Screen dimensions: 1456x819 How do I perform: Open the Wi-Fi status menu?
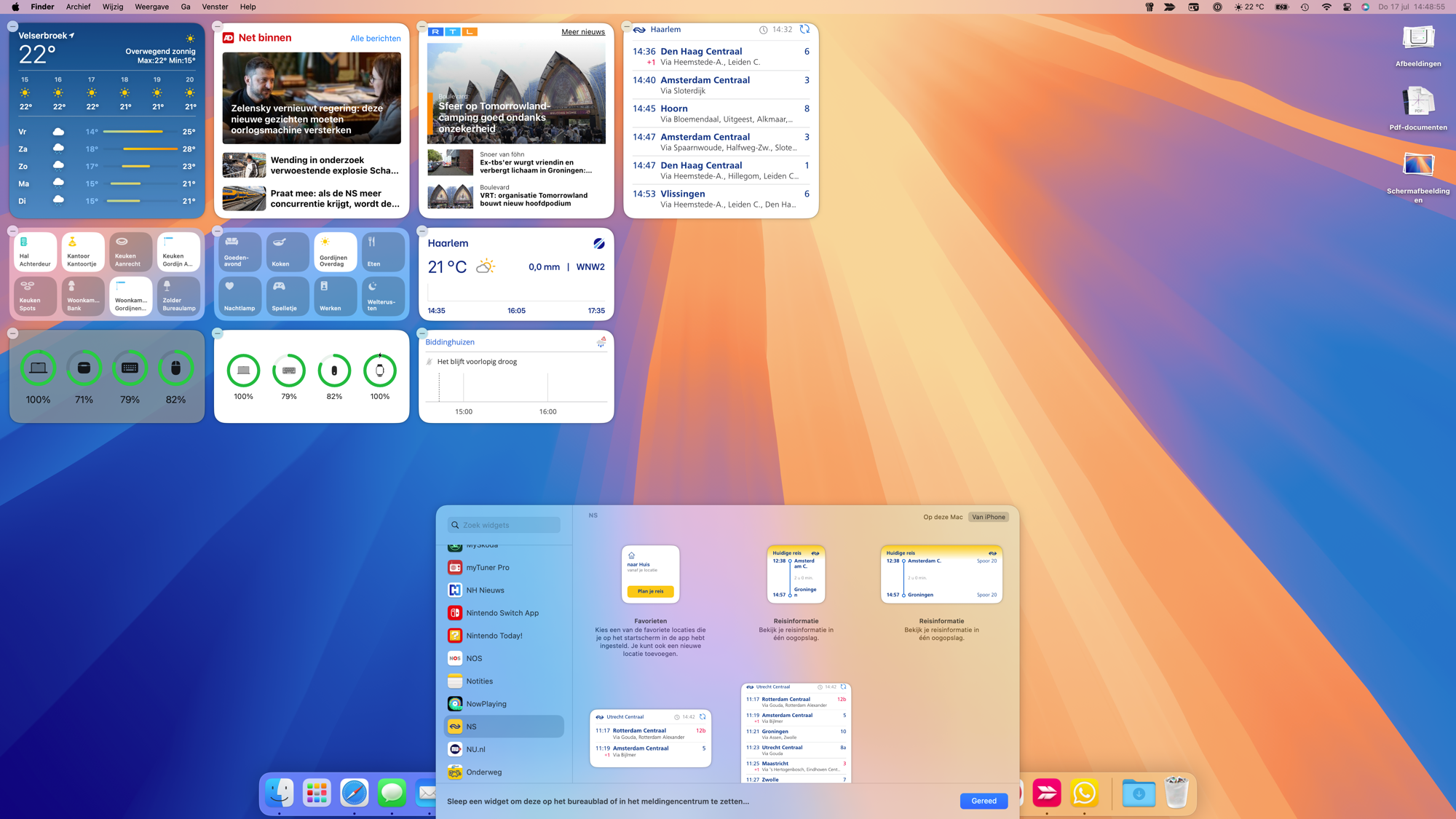(x=1326, y=7)
